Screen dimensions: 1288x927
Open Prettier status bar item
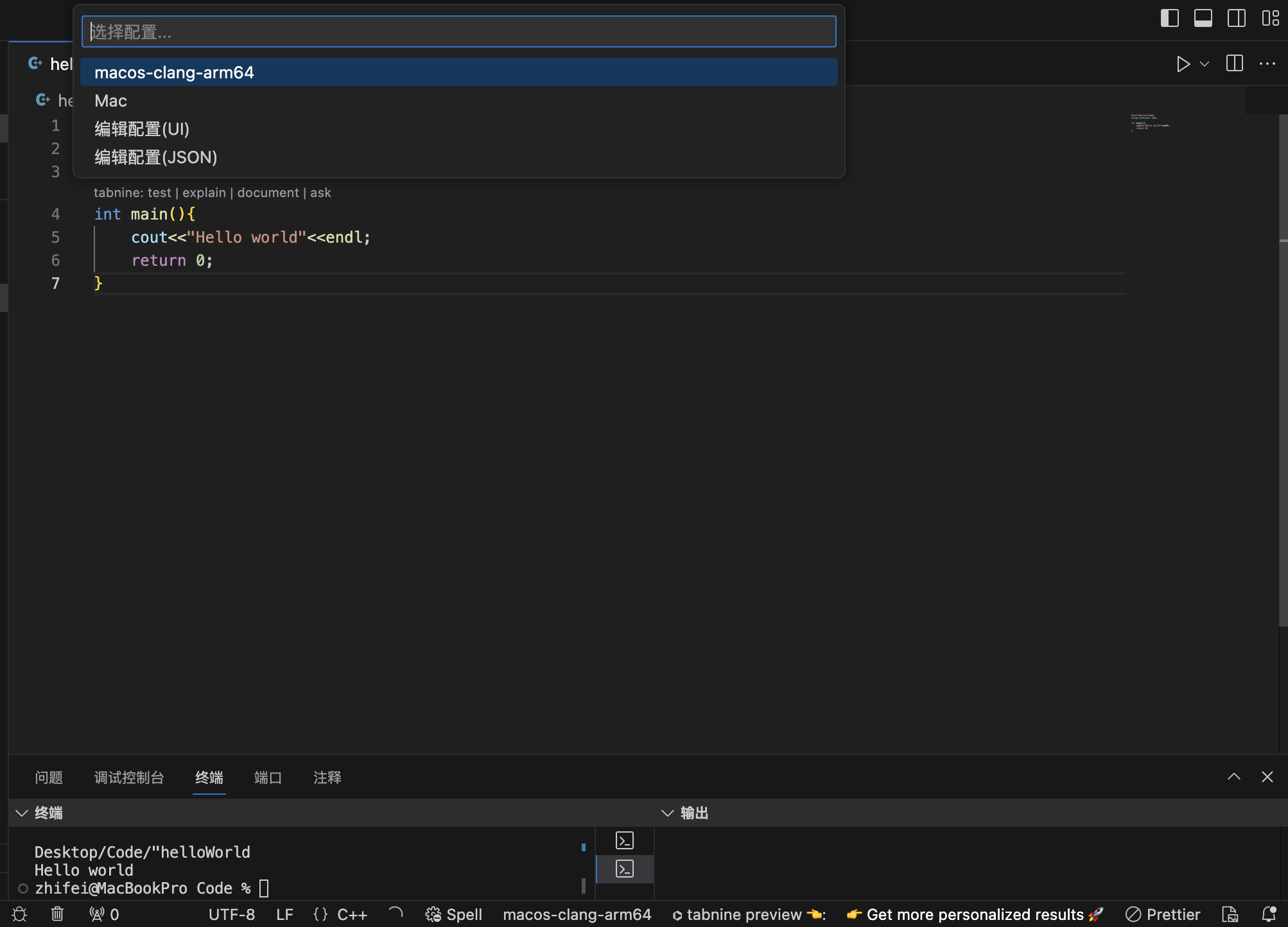tap(1163, 914)
